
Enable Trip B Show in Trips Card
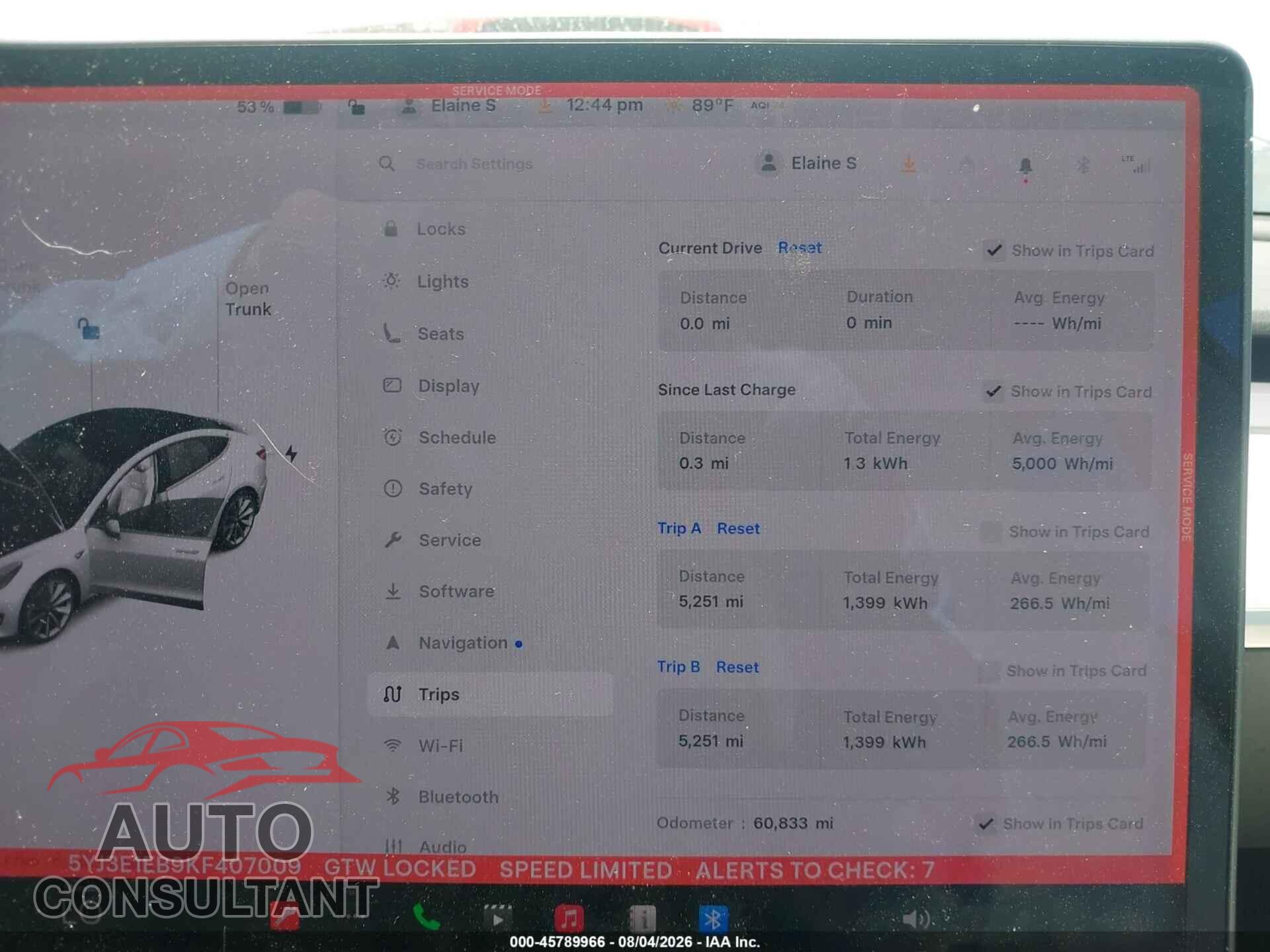click(x=989, y=672)
